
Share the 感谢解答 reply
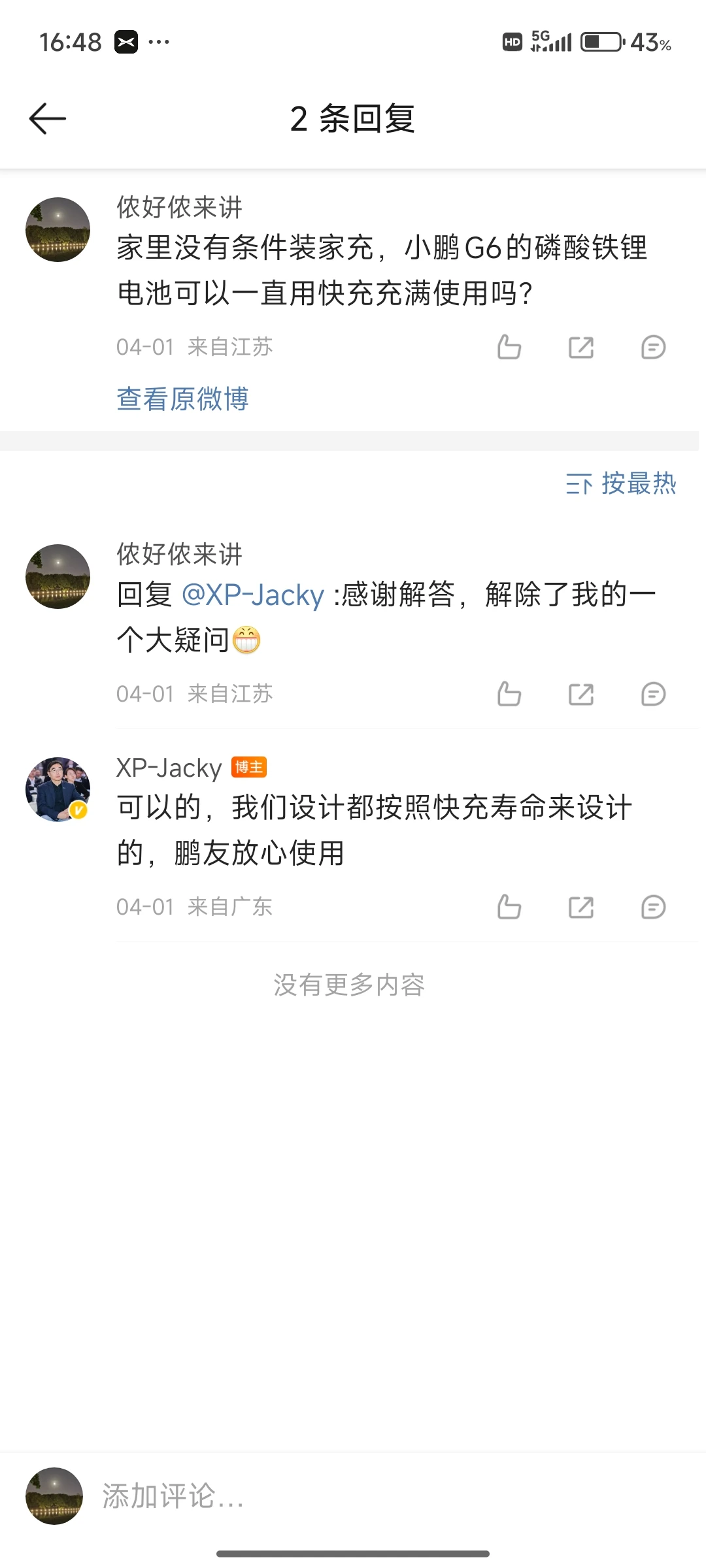(x=581, y=694)
